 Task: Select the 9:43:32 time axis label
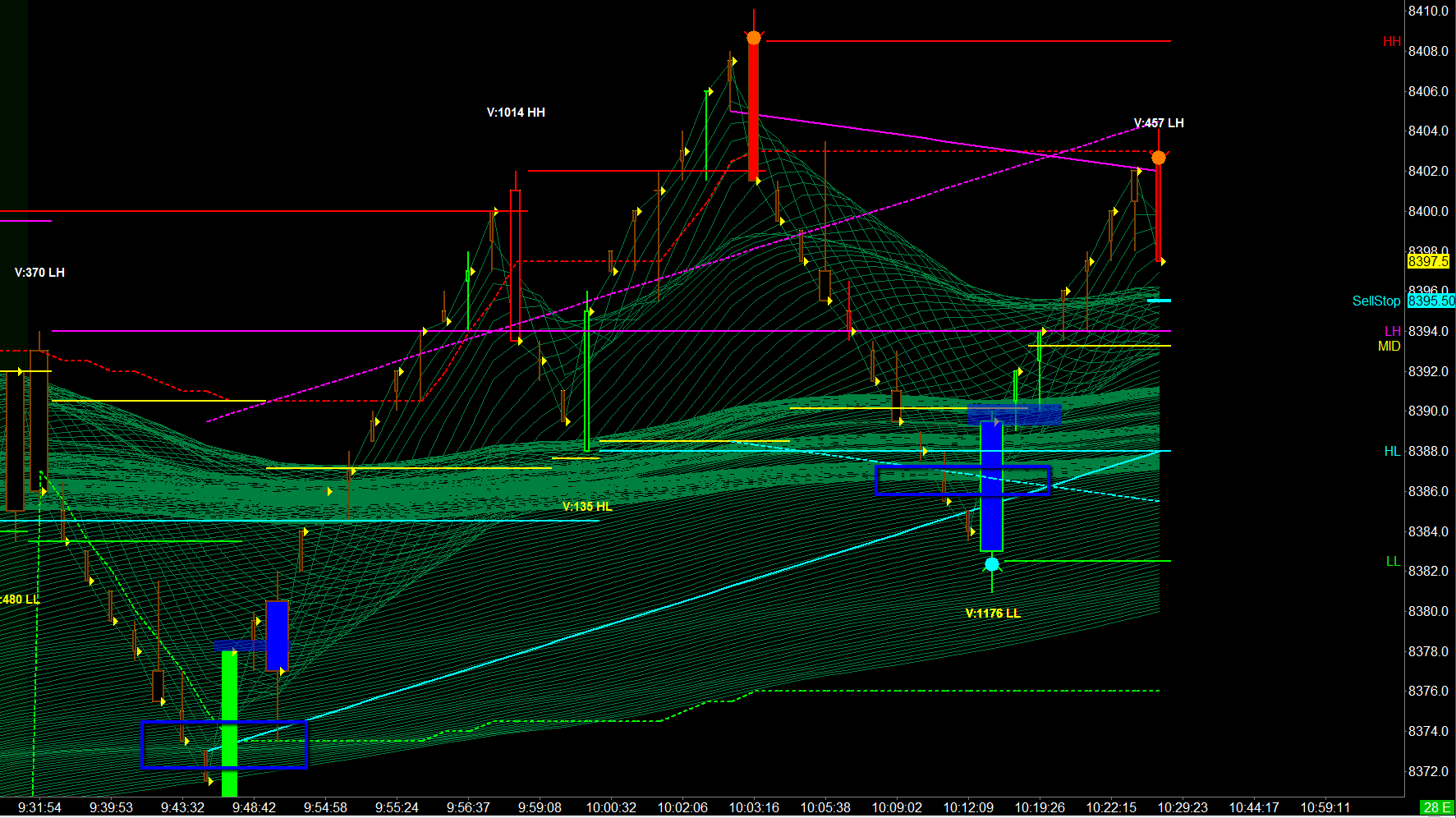pyautogui.click(x=182, y=808)
